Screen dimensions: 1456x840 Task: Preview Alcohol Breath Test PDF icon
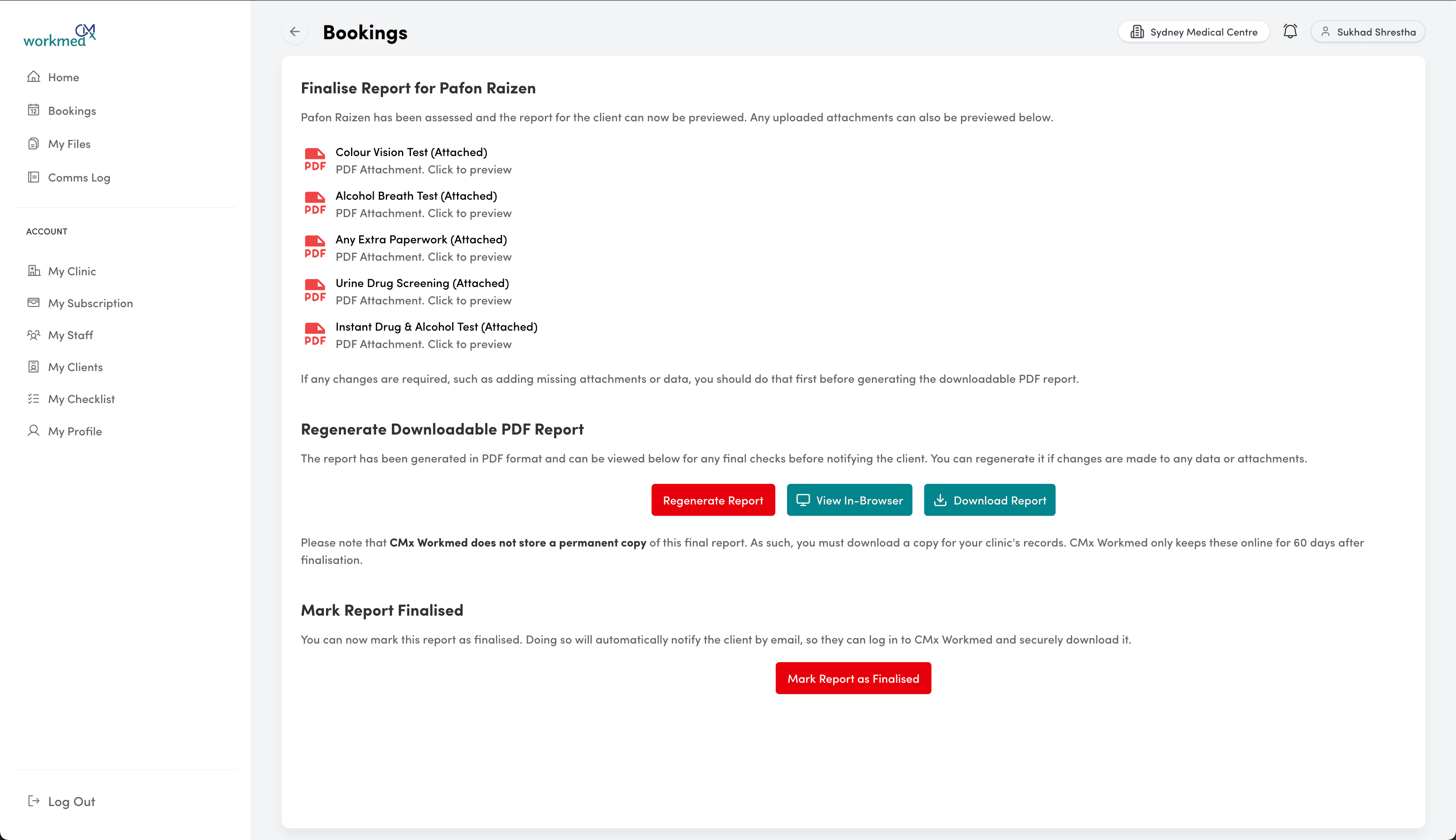pos(315,204)
